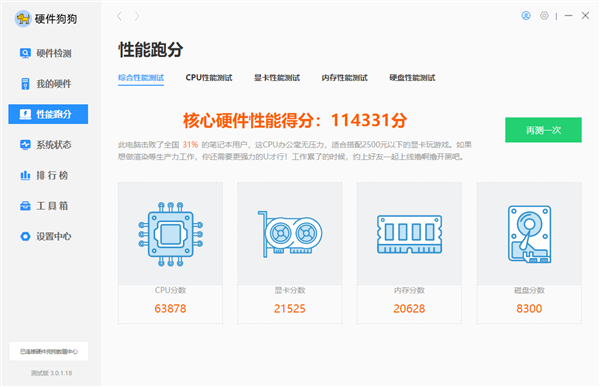Click the 磁盘分数 label
The height and width of the screenshot is (387, 600).
[529, 291]
